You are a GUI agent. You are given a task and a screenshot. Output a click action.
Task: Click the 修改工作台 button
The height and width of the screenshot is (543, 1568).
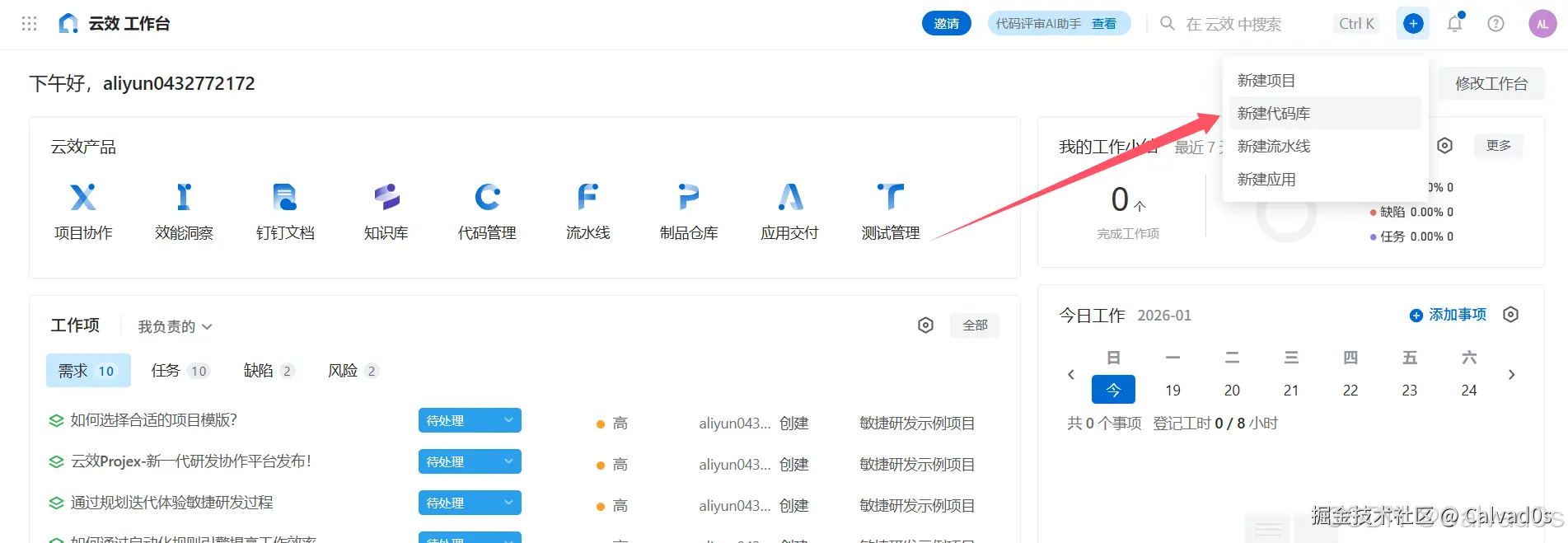pos(1491,83)
